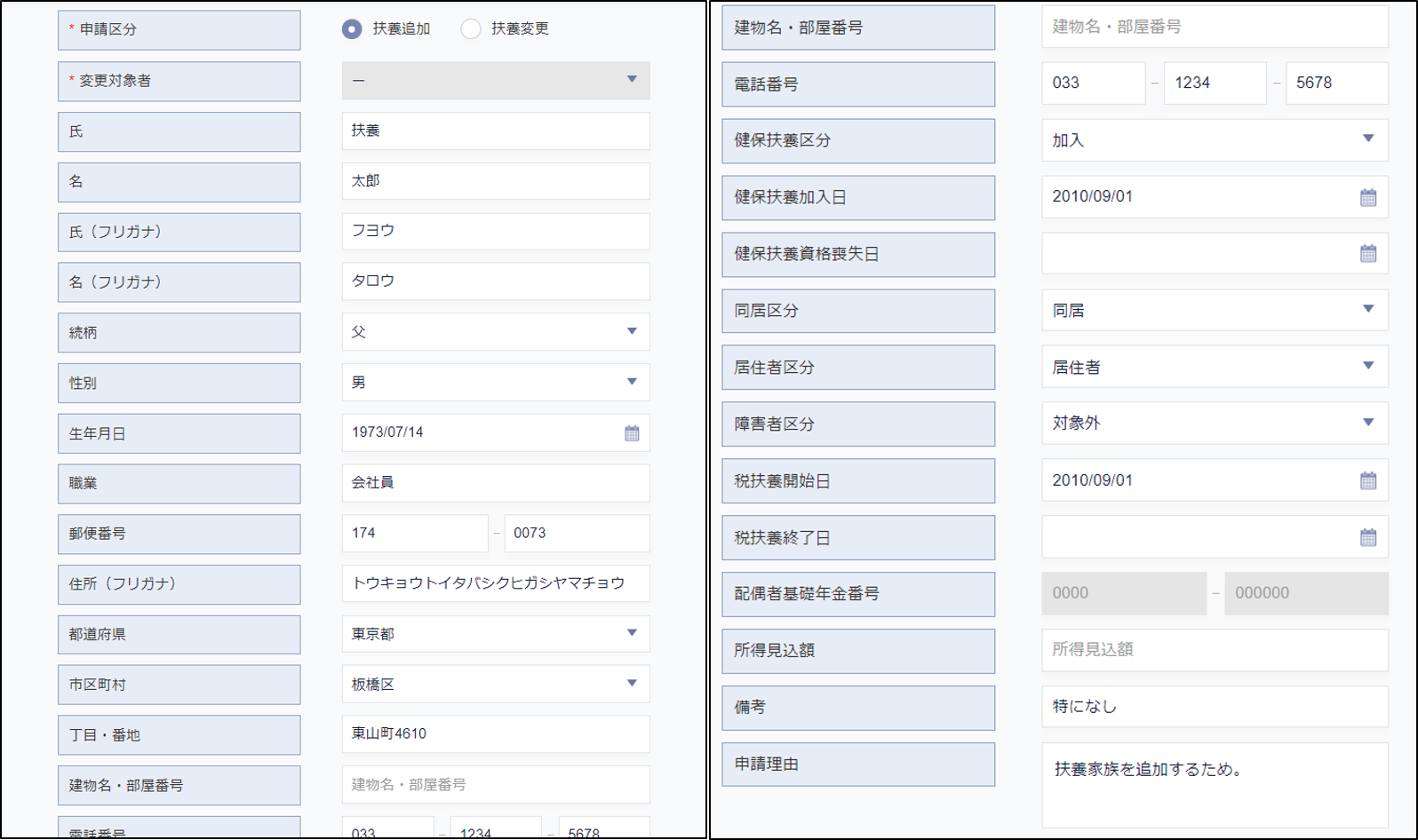Expand the 健保扶養区分 dropdown showing 加入
Screen dimensions: 1418x840
[x=1214, y=140]
